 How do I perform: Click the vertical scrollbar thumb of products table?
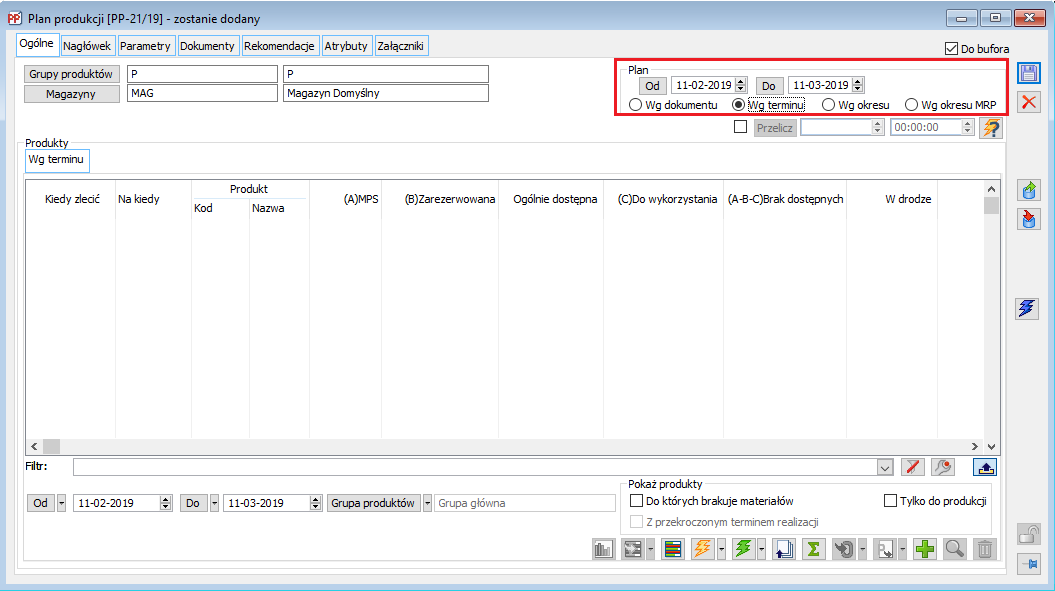991,205
